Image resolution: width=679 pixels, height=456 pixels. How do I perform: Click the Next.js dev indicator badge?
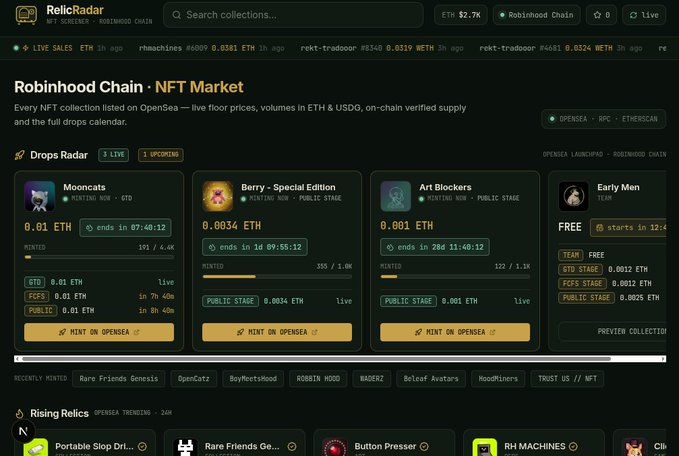click(23, 431)
